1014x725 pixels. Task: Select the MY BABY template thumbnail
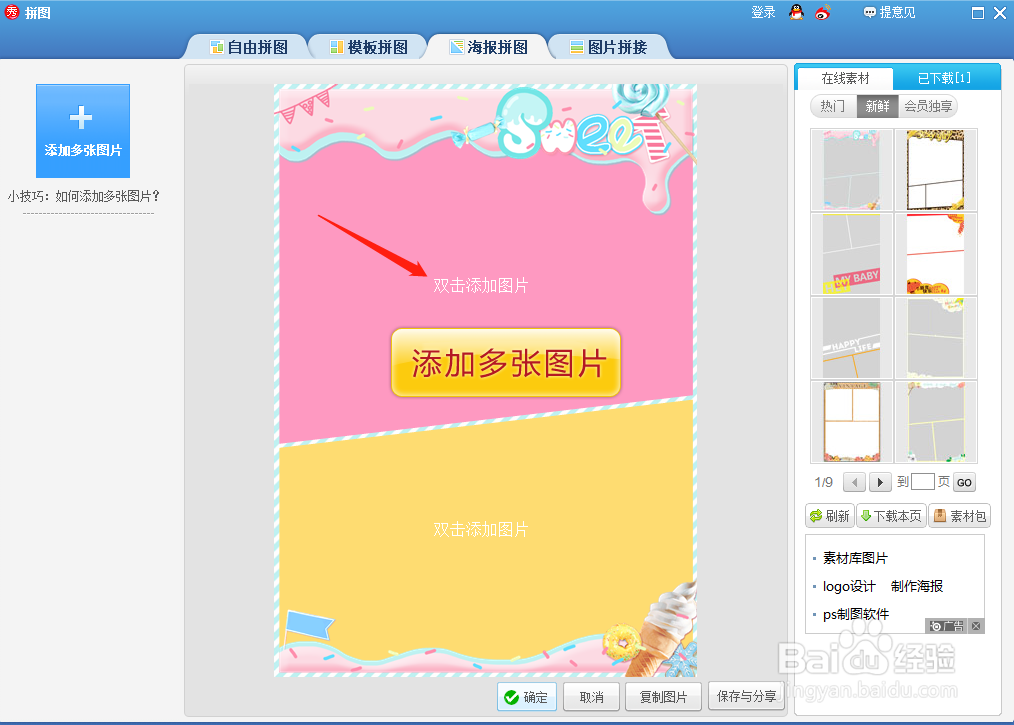coord(850,253)
